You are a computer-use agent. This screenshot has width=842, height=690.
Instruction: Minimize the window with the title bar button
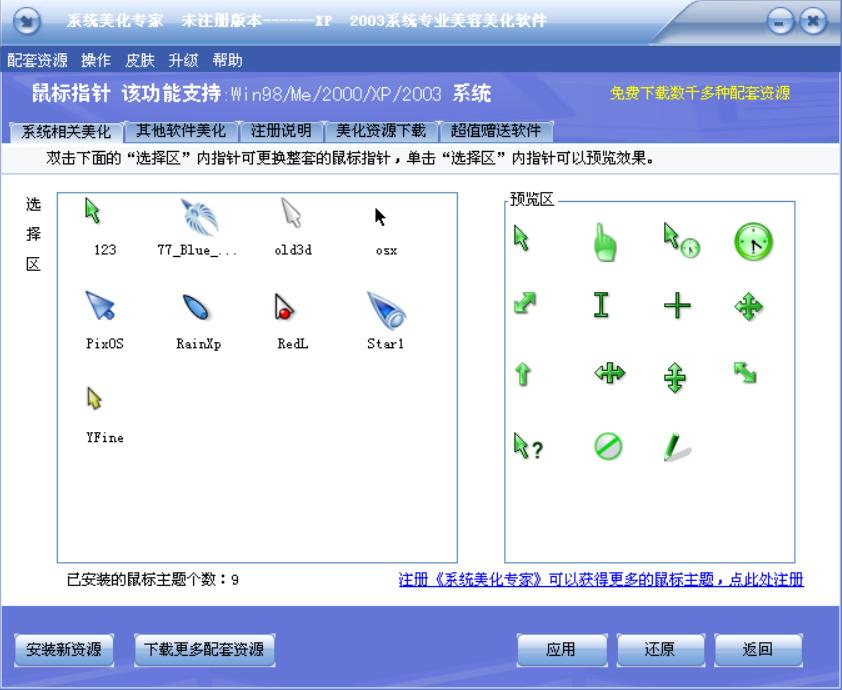pos(780,22)
